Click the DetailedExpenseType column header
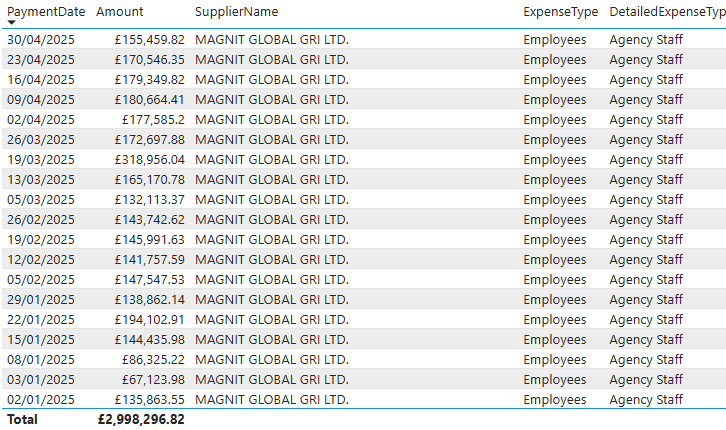Image resolution: width=726 pixels, height=430 pixels. coord(667,12)
